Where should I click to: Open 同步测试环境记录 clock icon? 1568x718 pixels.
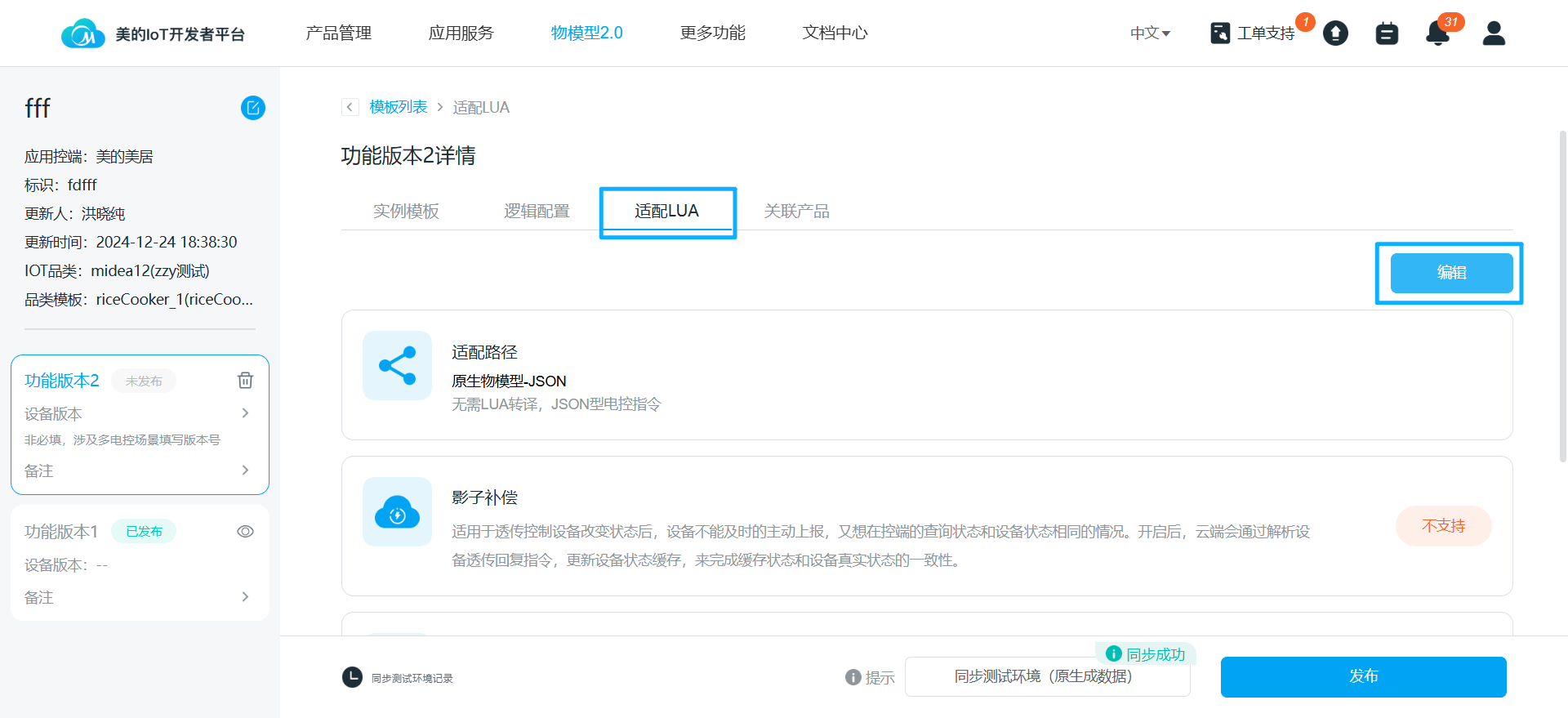(x=352, y=677)
